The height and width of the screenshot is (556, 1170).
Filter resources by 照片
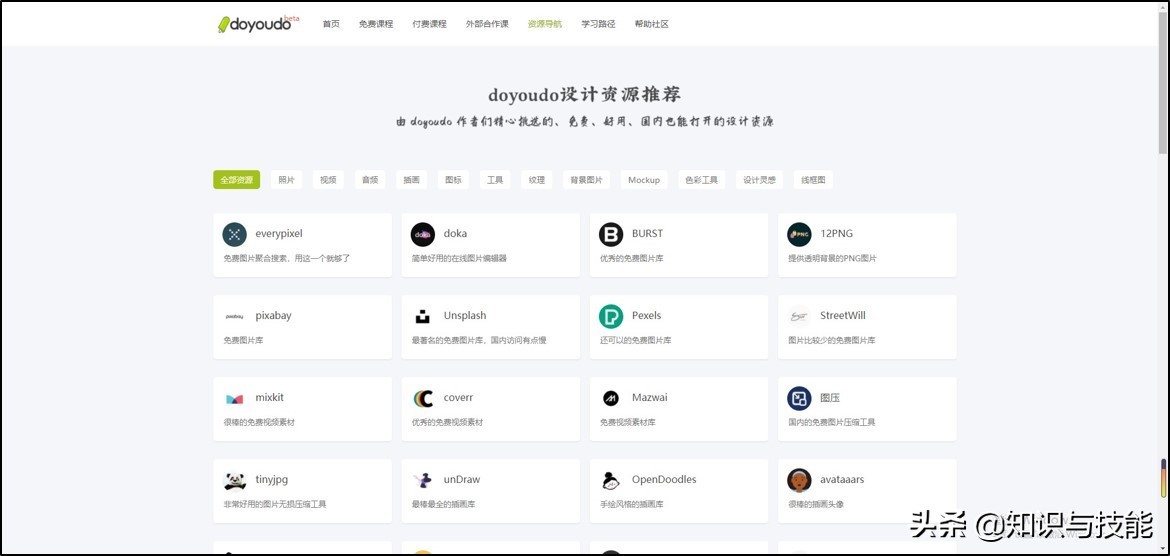[287, 180]
